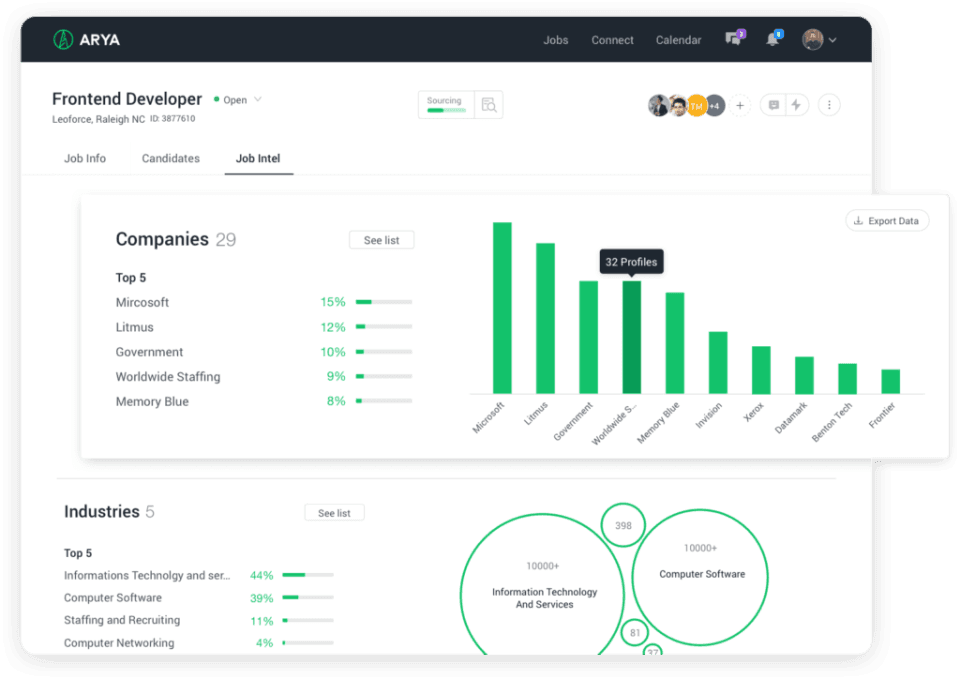Viewport: 960px width, 679px height.
Task: Click See list button for Companies
Action: pos(381,240)
